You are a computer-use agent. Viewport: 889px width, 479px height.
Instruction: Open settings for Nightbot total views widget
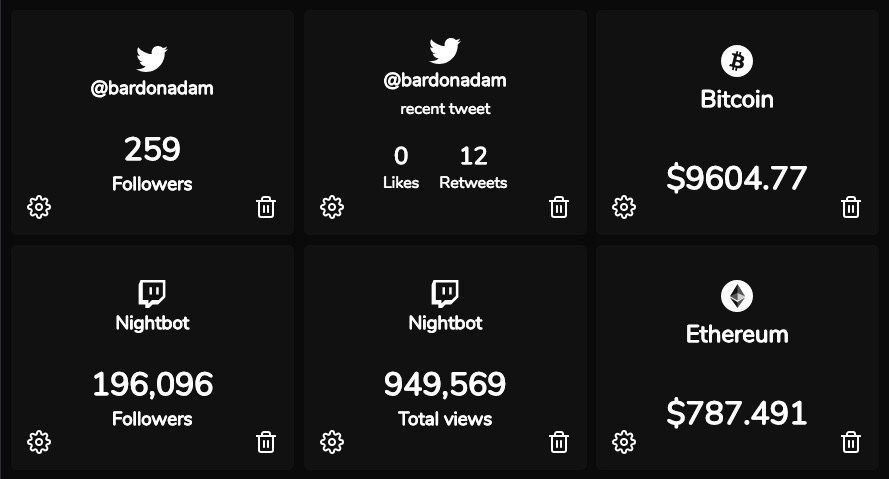332,442
